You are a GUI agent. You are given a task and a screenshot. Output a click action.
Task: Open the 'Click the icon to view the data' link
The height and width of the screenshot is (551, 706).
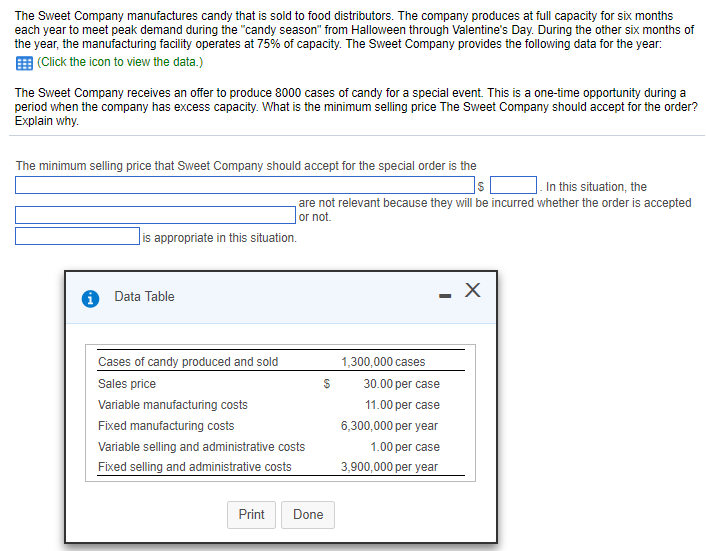pyautogui.click(x=120, y=62)
